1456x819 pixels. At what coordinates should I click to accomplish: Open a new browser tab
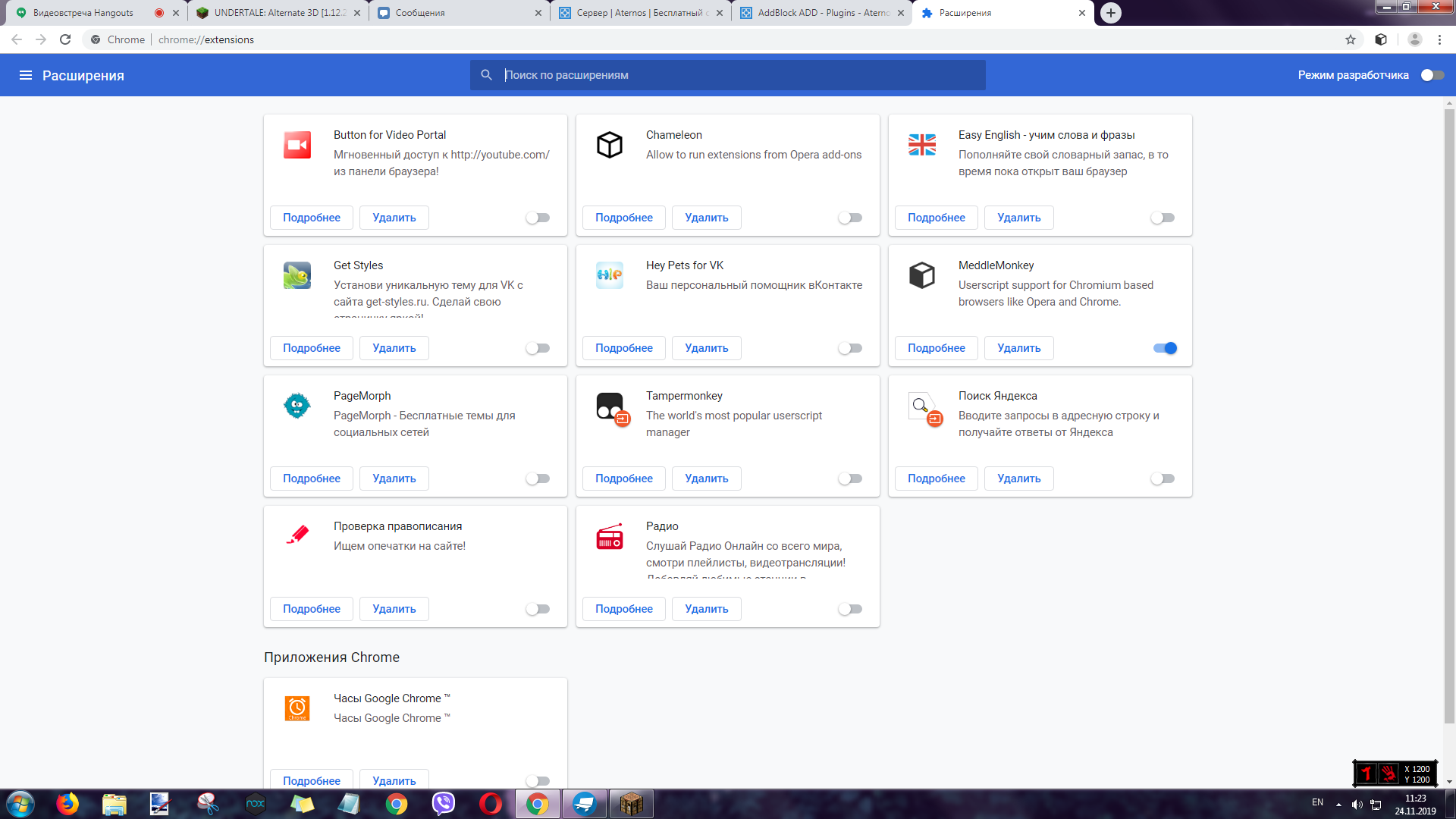(1111, 13)
